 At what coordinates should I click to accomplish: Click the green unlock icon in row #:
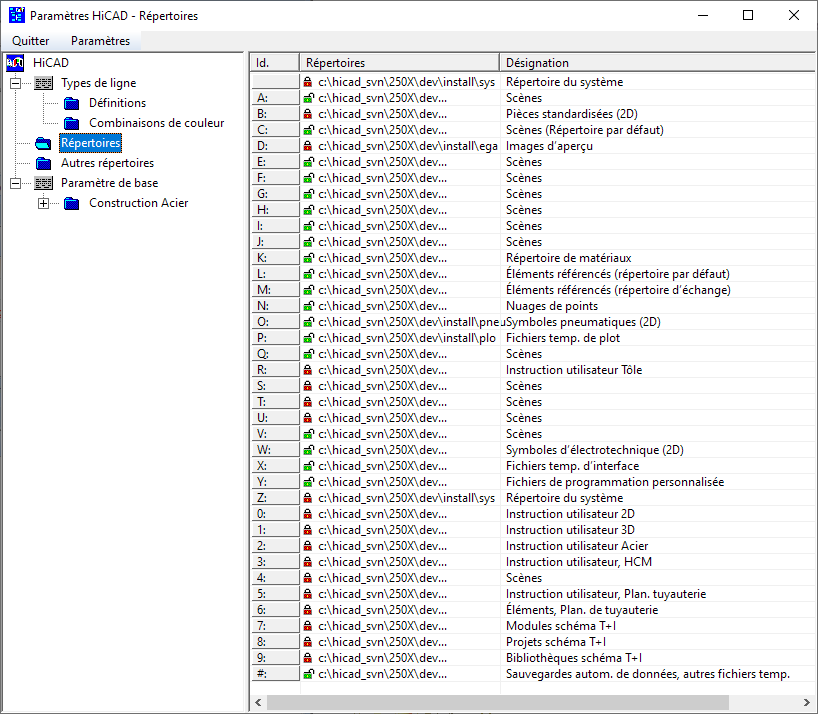coord(308,674)
